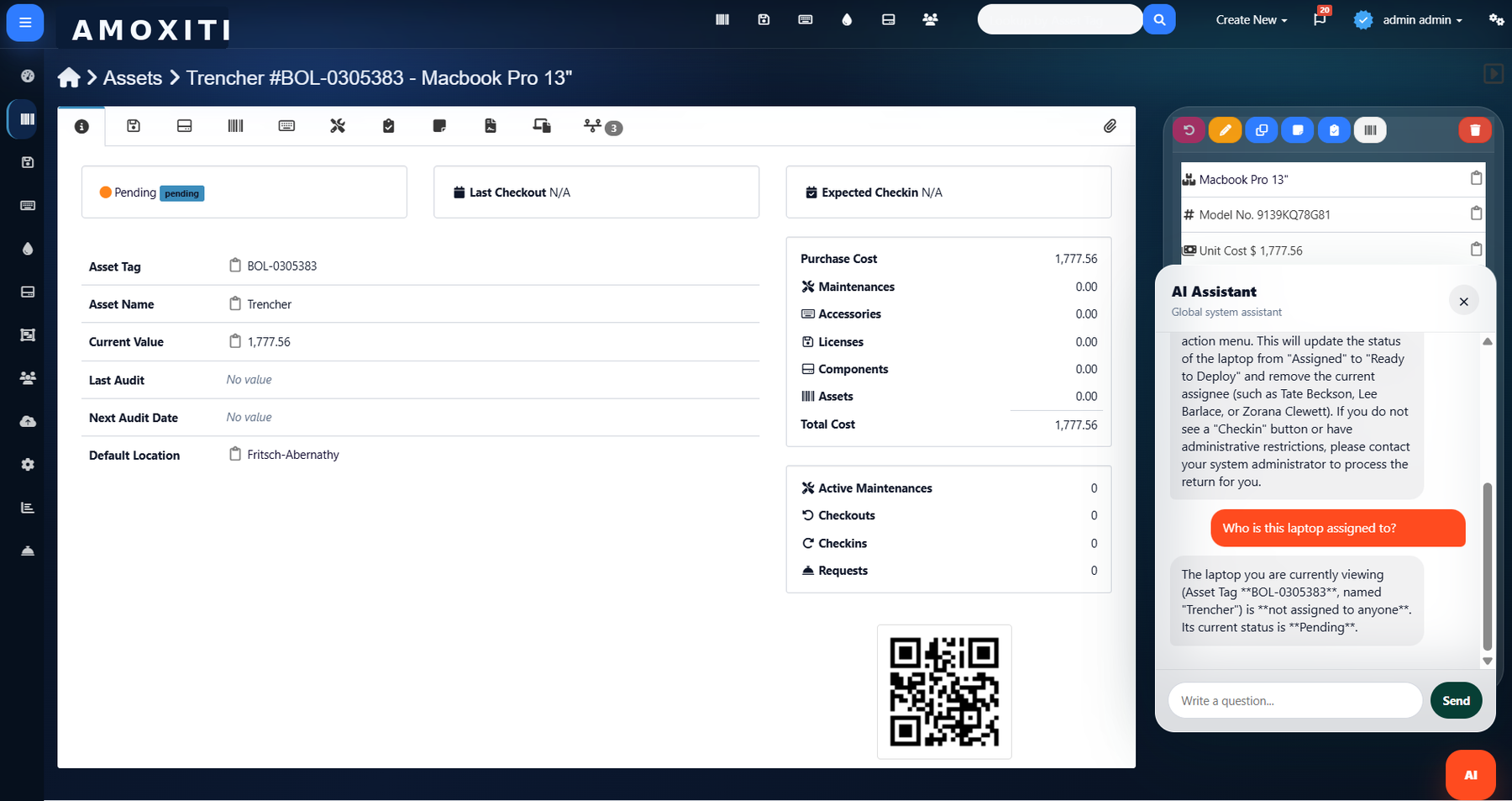Click the blue search magnifier button
The height and width of the screenshot is (801, 1512).
click(x=1159, y=19)
